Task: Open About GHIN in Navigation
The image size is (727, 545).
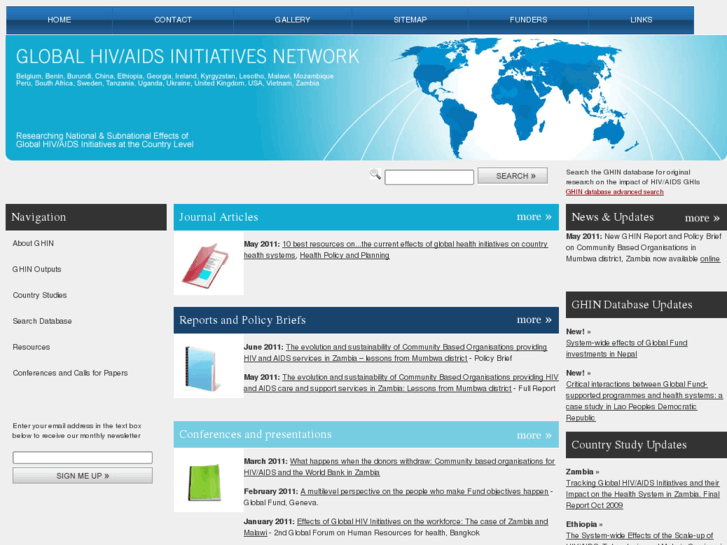Action: pos(33,244)
